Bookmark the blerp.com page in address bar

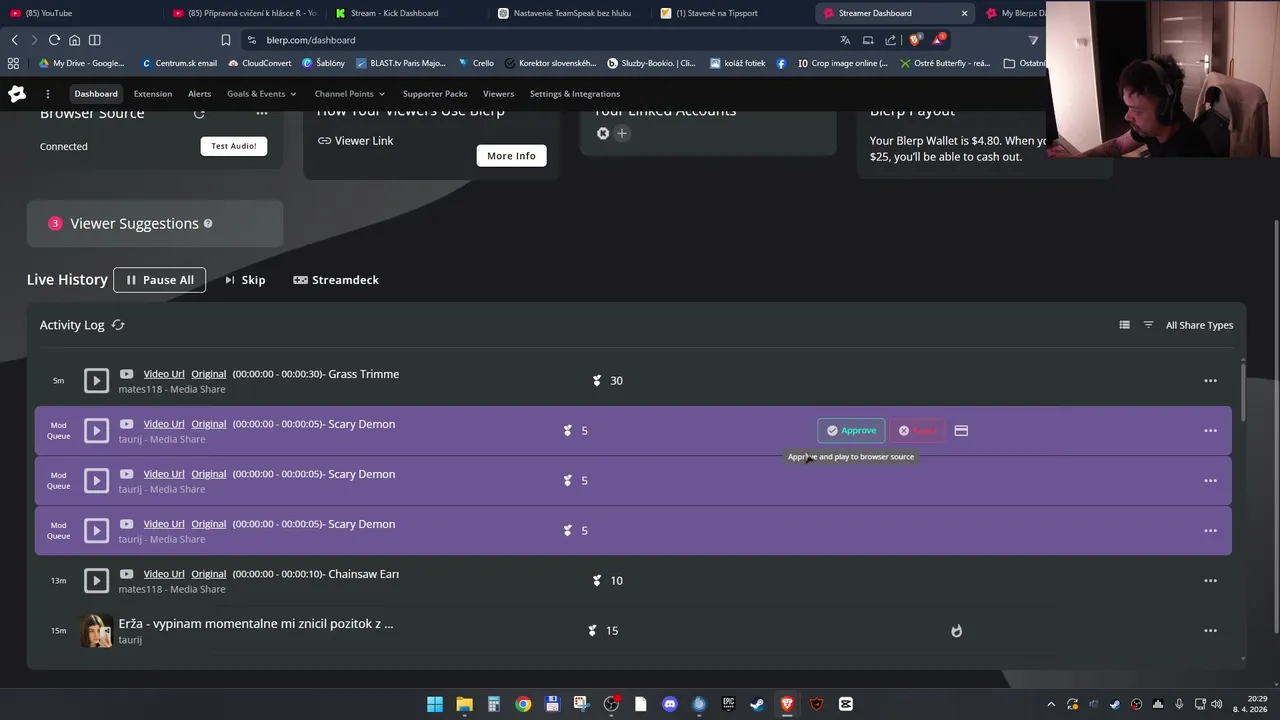click(x=226, y=40)
